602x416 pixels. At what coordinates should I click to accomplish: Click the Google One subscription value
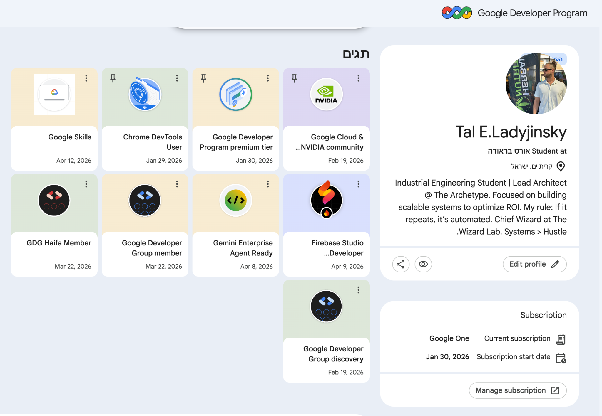click(x=449, y=338)
